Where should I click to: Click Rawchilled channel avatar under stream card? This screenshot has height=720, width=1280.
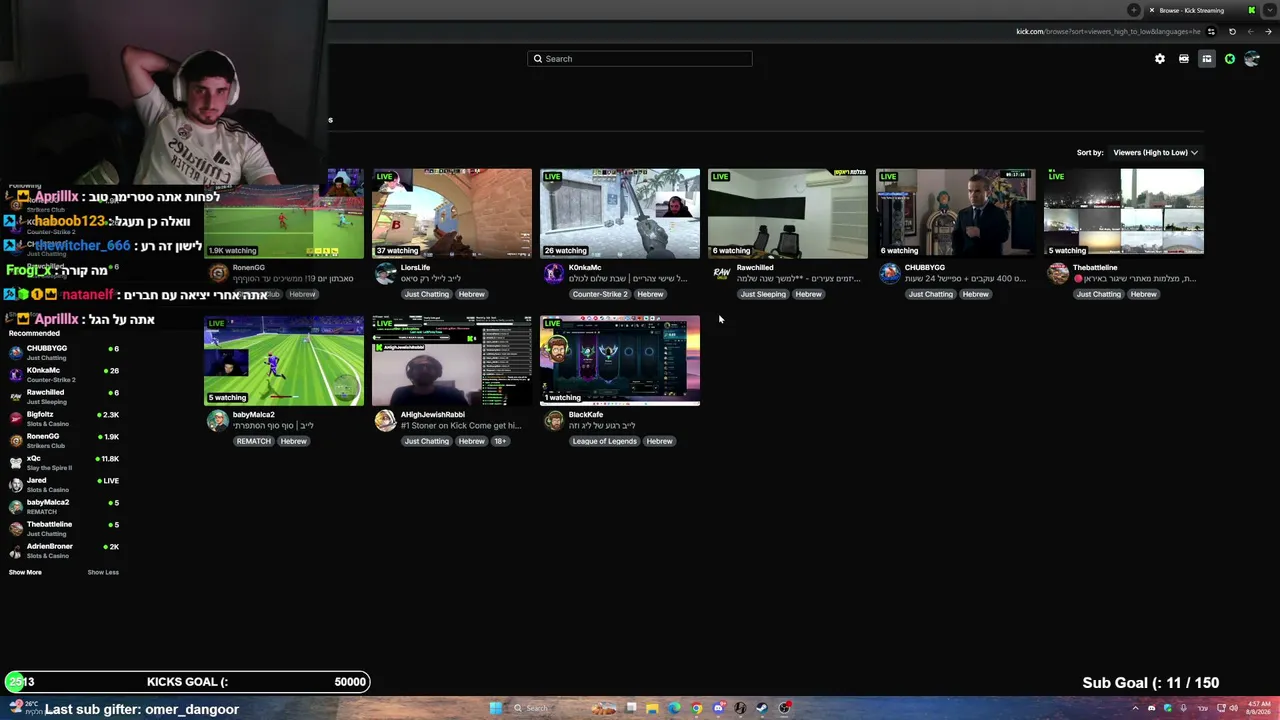[721, 274]
